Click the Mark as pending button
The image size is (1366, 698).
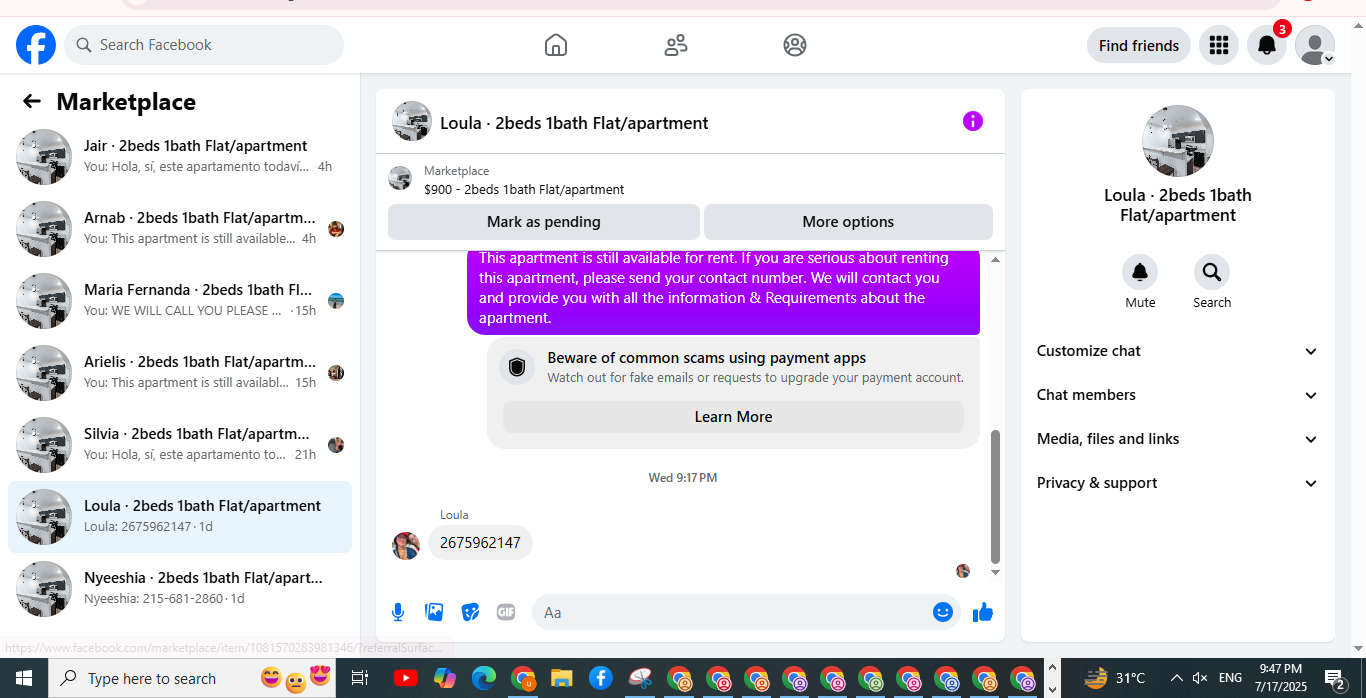pos(544,222)
